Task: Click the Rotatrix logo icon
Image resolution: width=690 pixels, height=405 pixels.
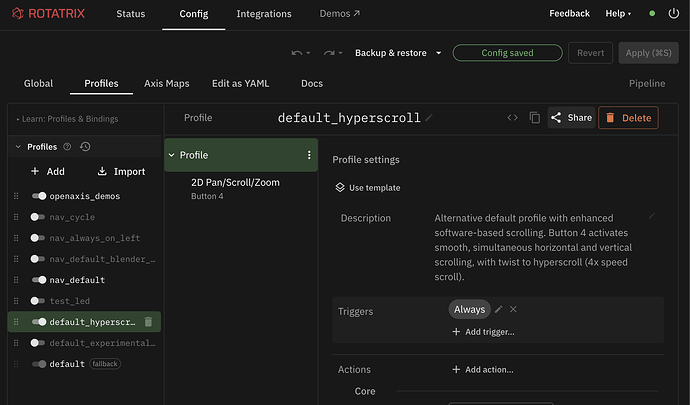Action: pos(18,14)
